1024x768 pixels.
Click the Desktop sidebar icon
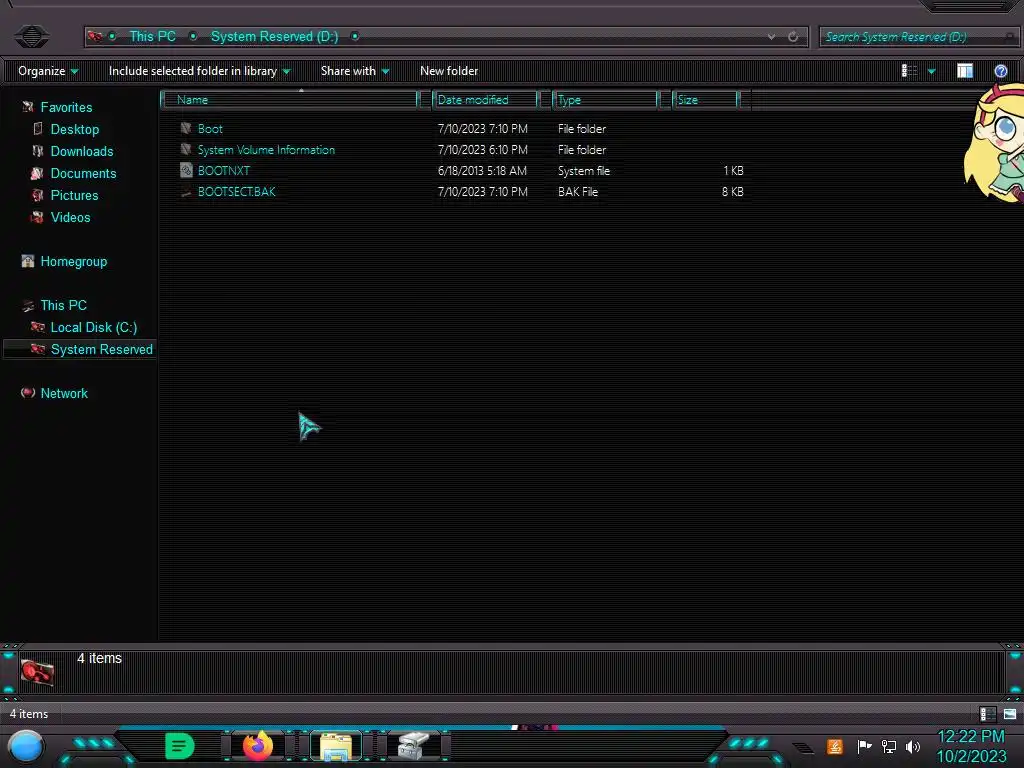click(x=38, y=129)
